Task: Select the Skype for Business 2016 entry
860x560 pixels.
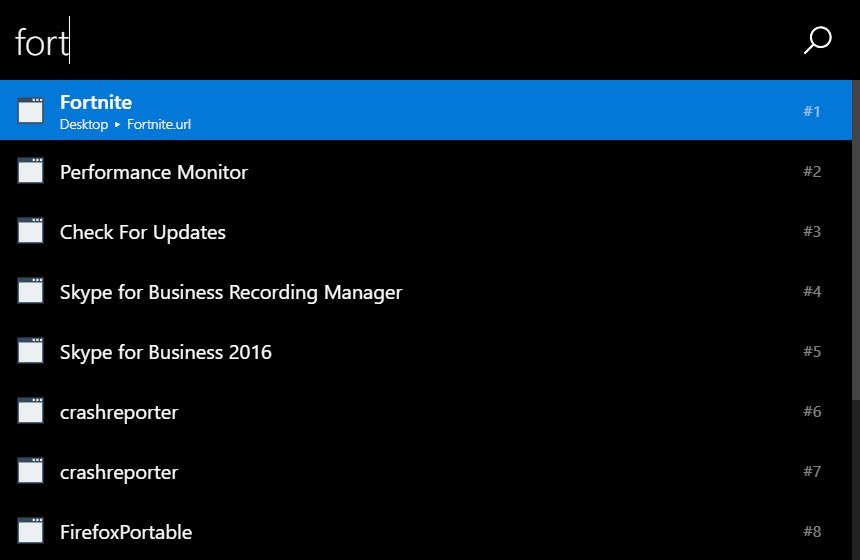Action: pos(426,350)
